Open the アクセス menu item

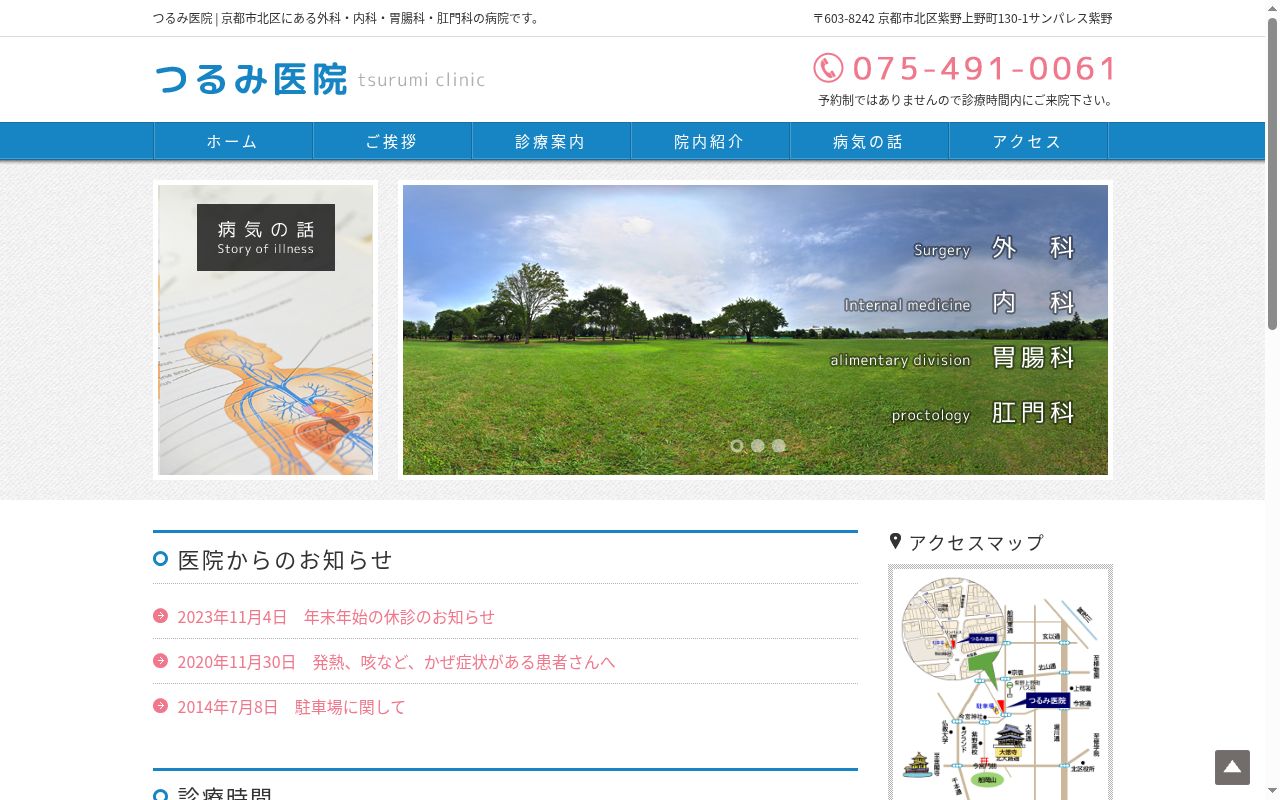click(x=1028, y=141)
